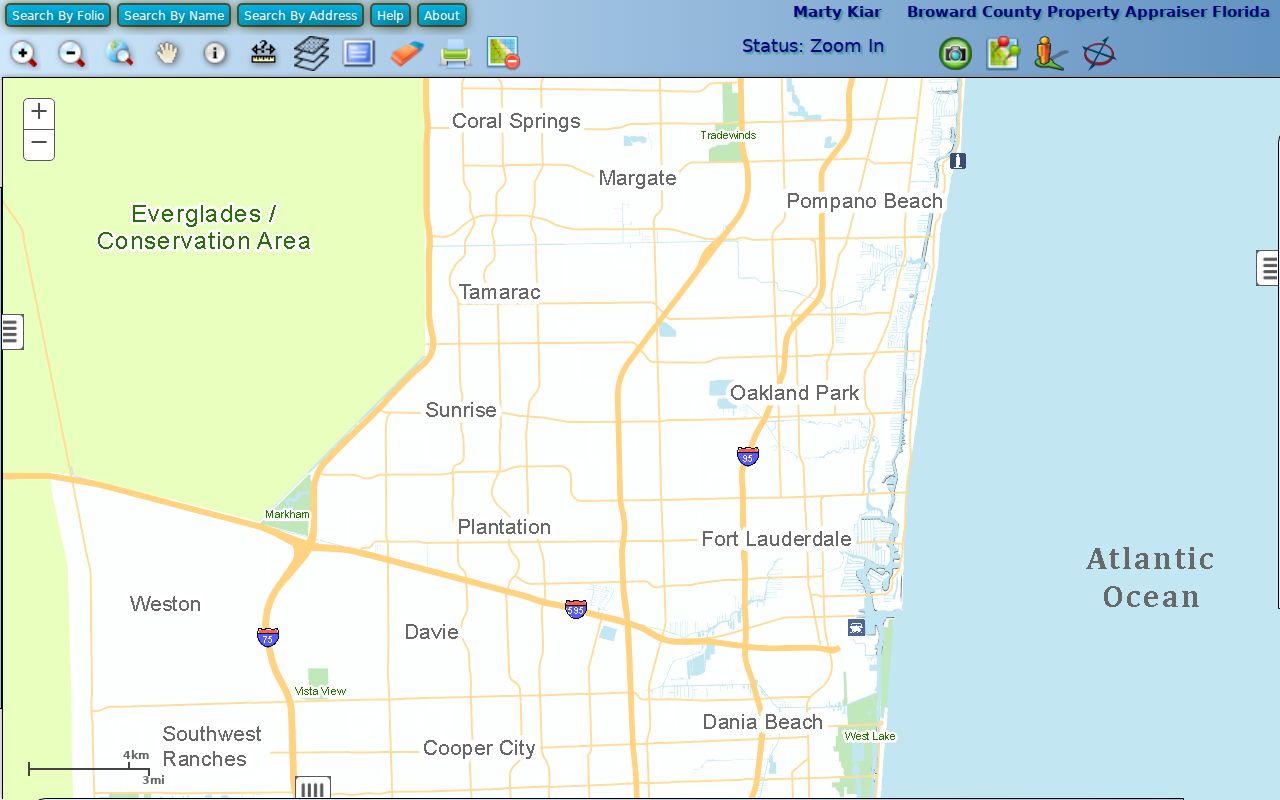Click the Plantation map label
The image size is (1280, 800).
point(504,527)
